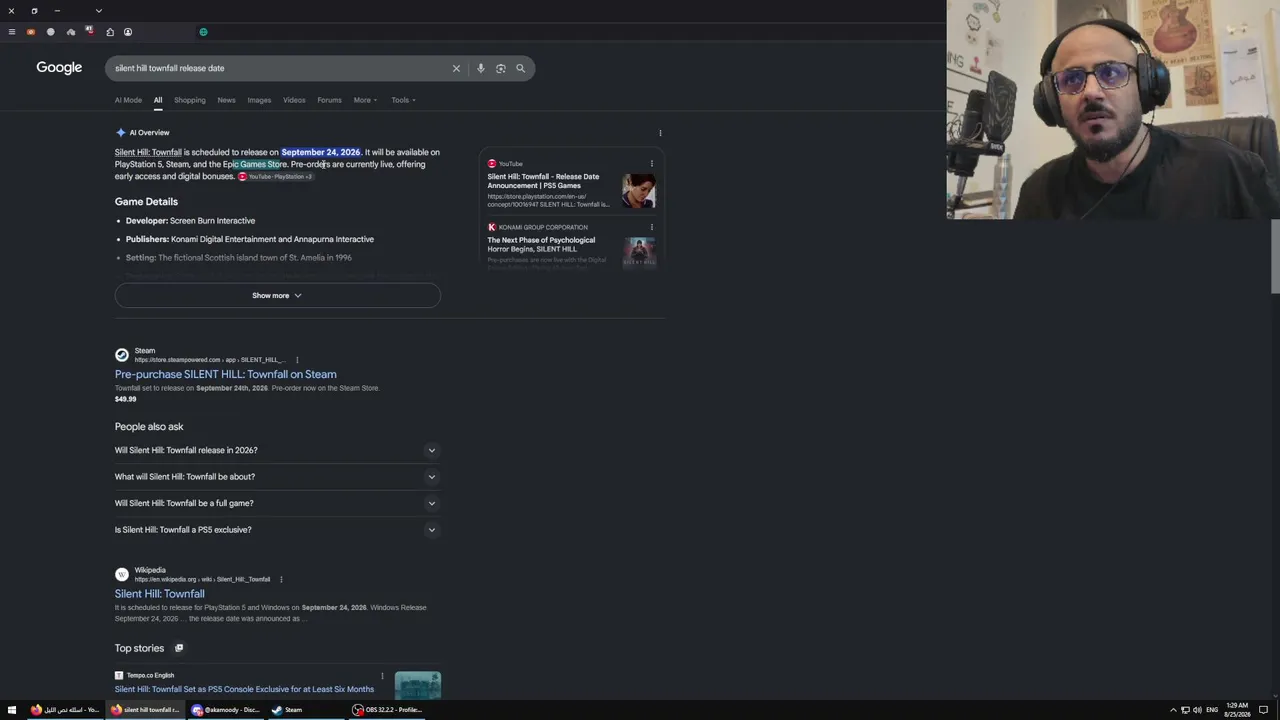Open the three-dot menu of the Tempo.co story
The width and height of the screenshot is (1280, 720).
tap(382, 676)
